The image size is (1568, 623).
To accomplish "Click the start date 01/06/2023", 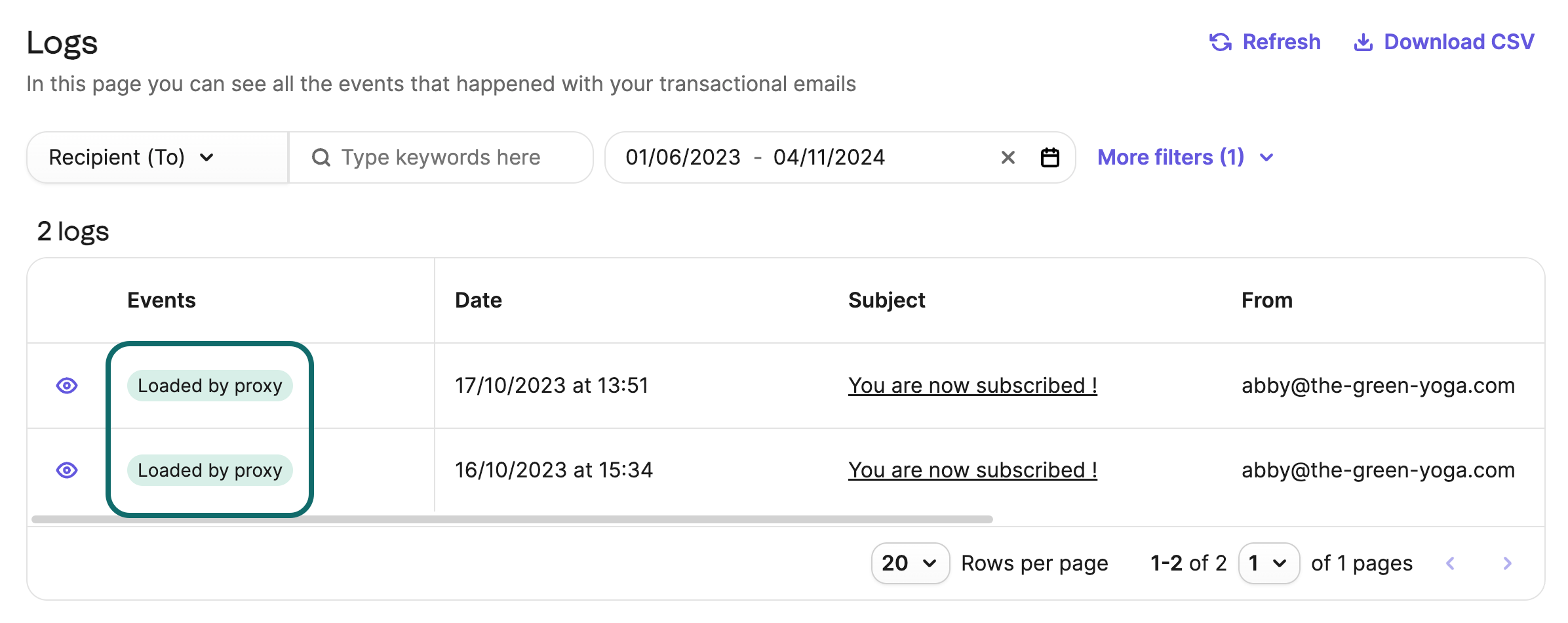I will pos(682,157).
